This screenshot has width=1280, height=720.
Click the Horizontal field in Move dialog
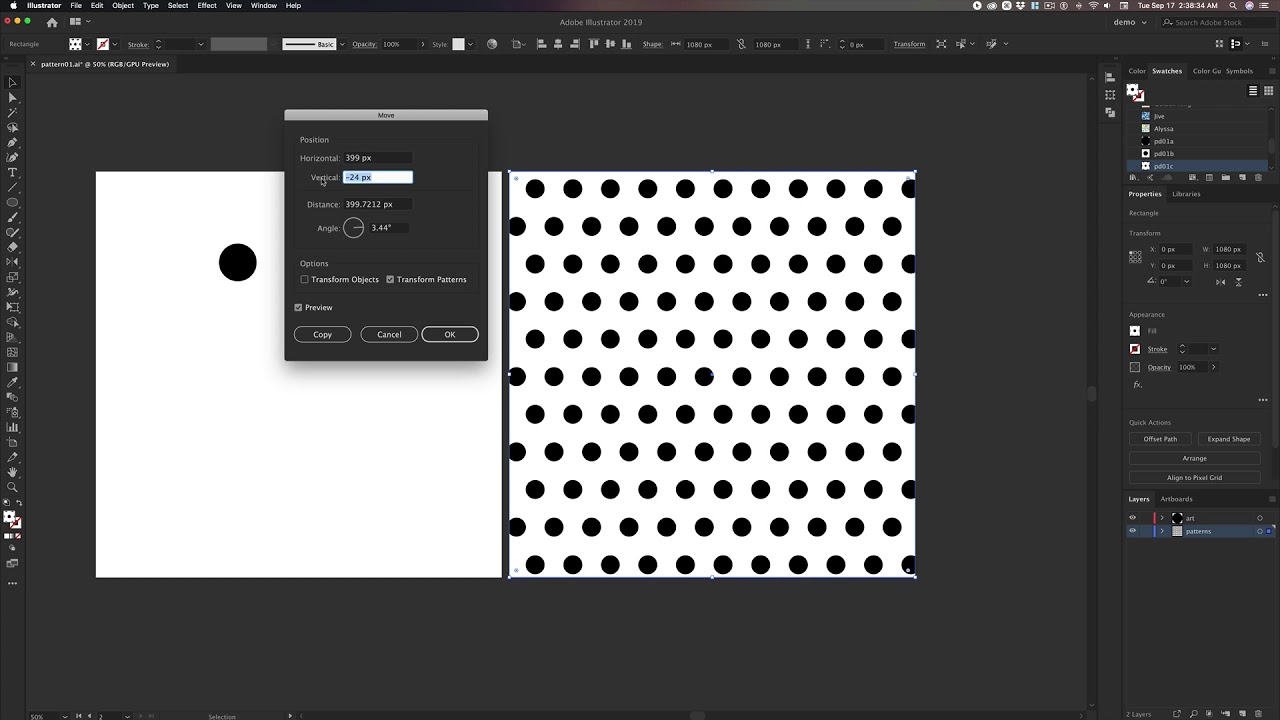(378, 158)
